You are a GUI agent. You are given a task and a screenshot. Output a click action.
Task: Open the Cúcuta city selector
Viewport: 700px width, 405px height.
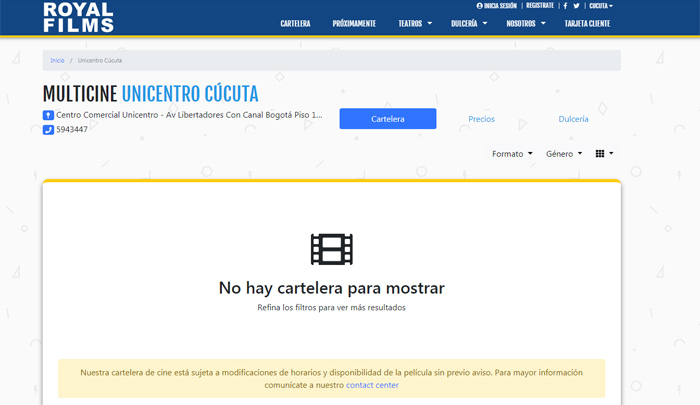pos(601,6)
